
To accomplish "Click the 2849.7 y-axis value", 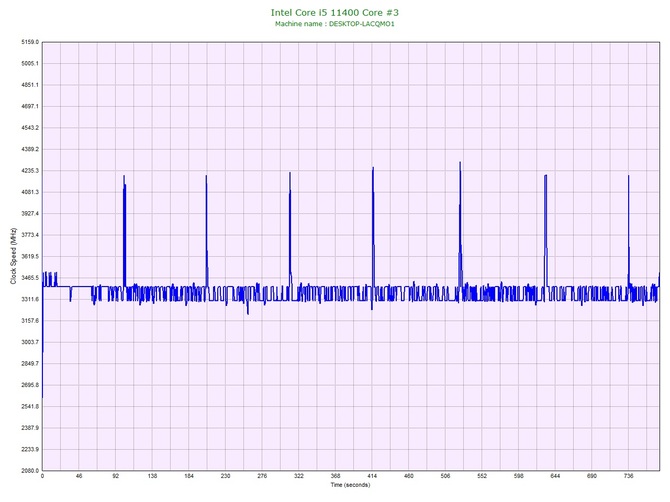I will pyautogui.click(x=30, y=364).
